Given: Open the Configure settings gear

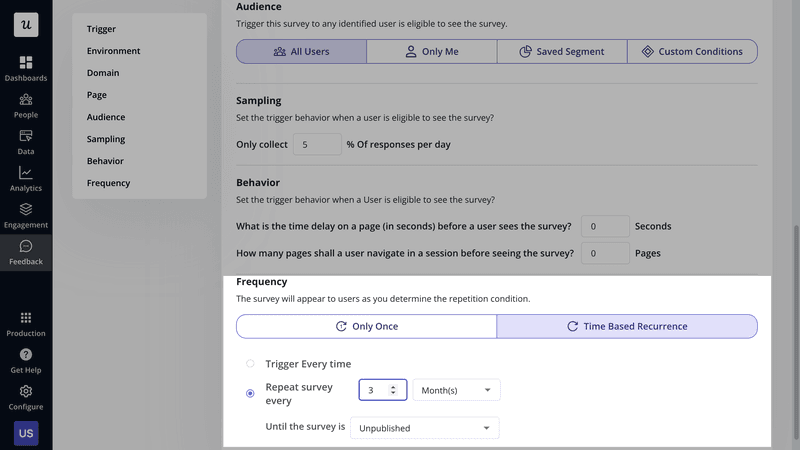Looking at the screenshot, I should coord(26,392).
